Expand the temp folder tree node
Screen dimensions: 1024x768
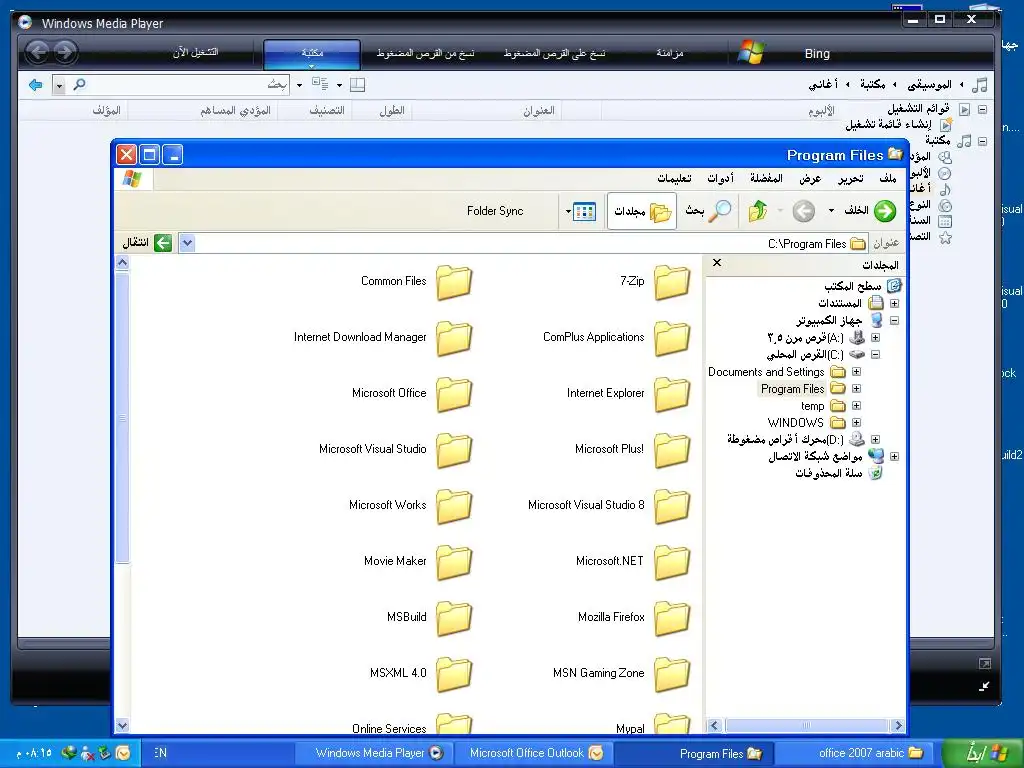[x=856, y=406]
